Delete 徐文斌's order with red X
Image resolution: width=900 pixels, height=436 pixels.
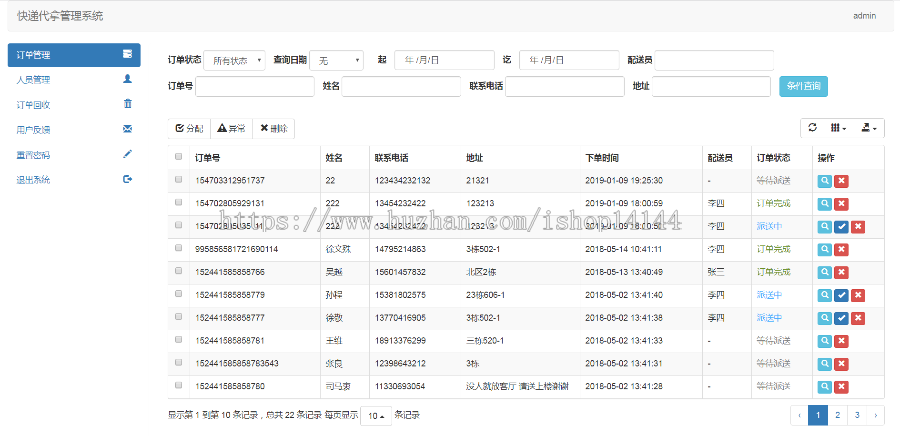pos(841,250)
